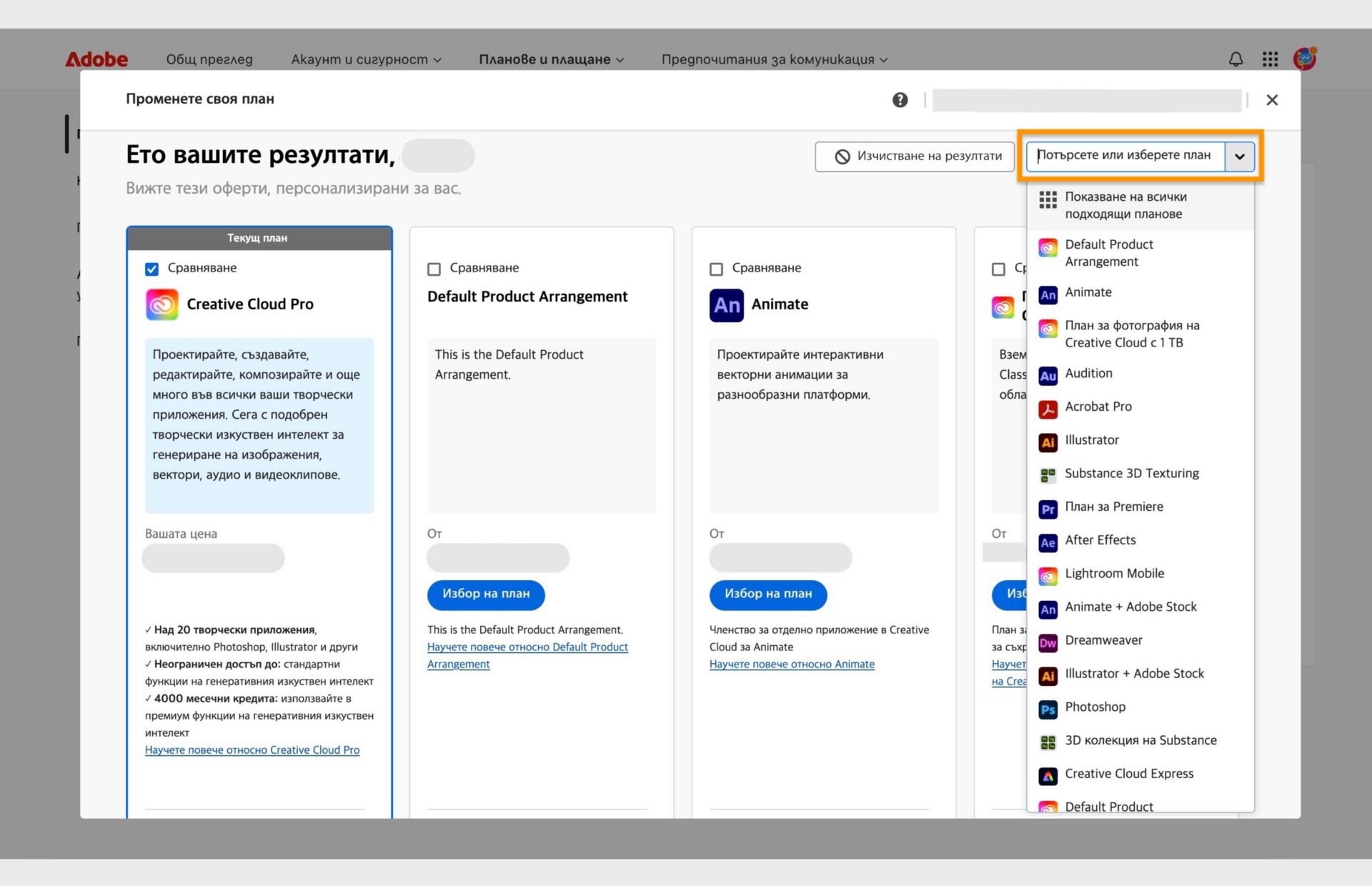Select the Audition plan icon
This screenshot has width=1372, height=886.
pos(1048,375)
